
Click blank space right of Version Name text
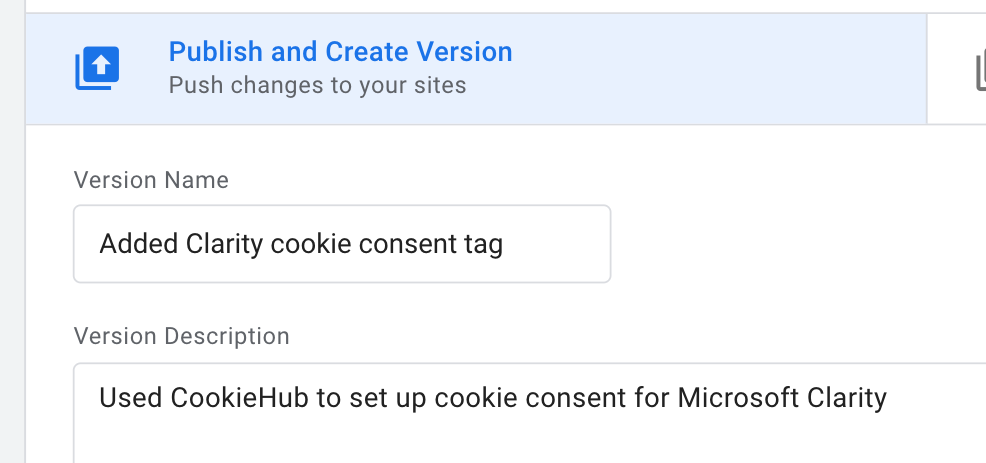coord(557,243)
